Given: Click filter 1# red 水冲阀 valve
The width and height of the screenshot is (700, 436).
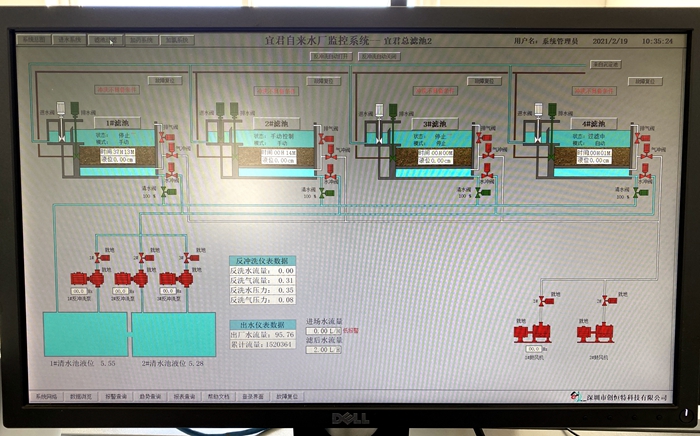Looking at the screenshot, I should (172, 171).
